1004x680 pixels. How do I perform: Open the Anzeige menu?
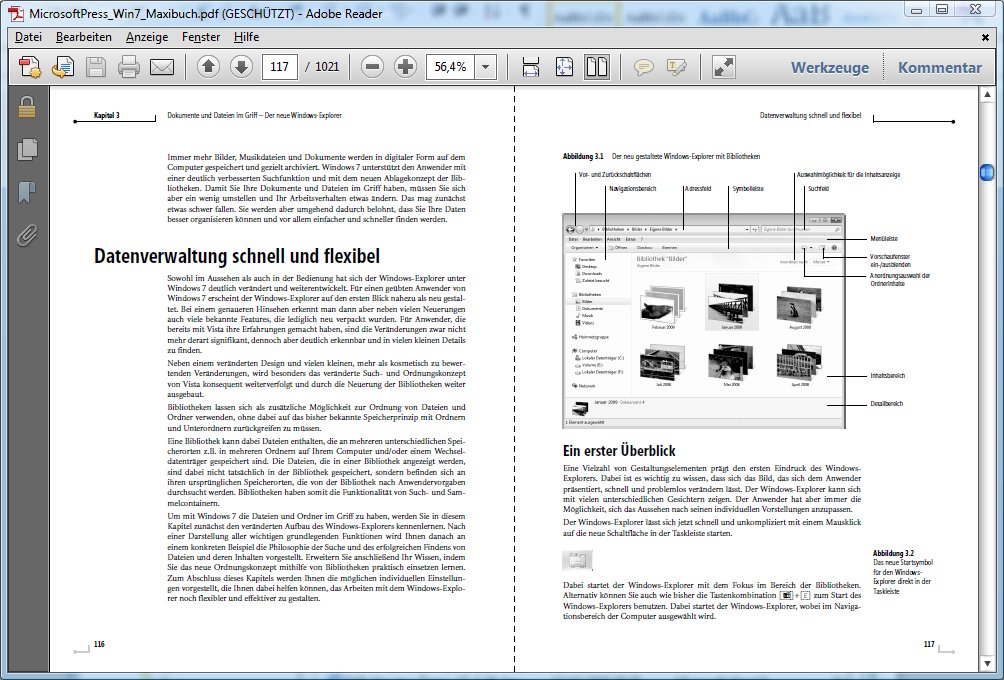point(146,37)
